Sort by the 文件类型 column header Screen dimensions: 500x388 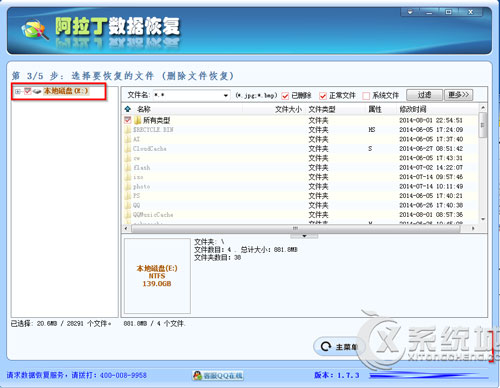coord(322,109)
